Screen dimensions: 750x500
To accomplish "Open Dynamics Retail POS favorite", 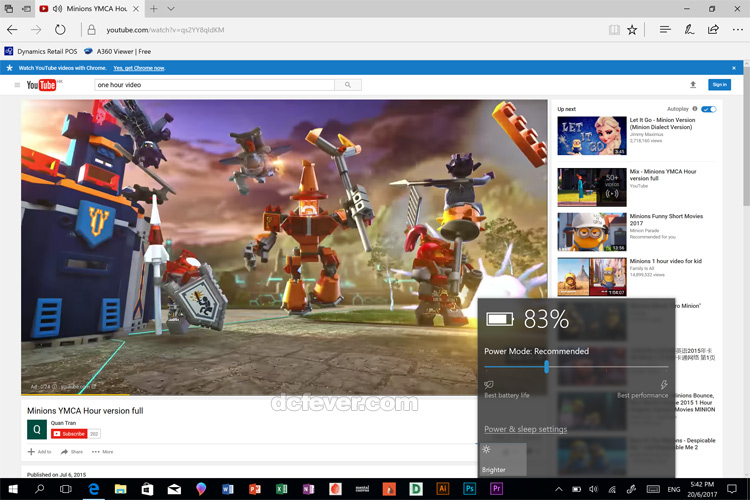I will click(x=41, y=51).
